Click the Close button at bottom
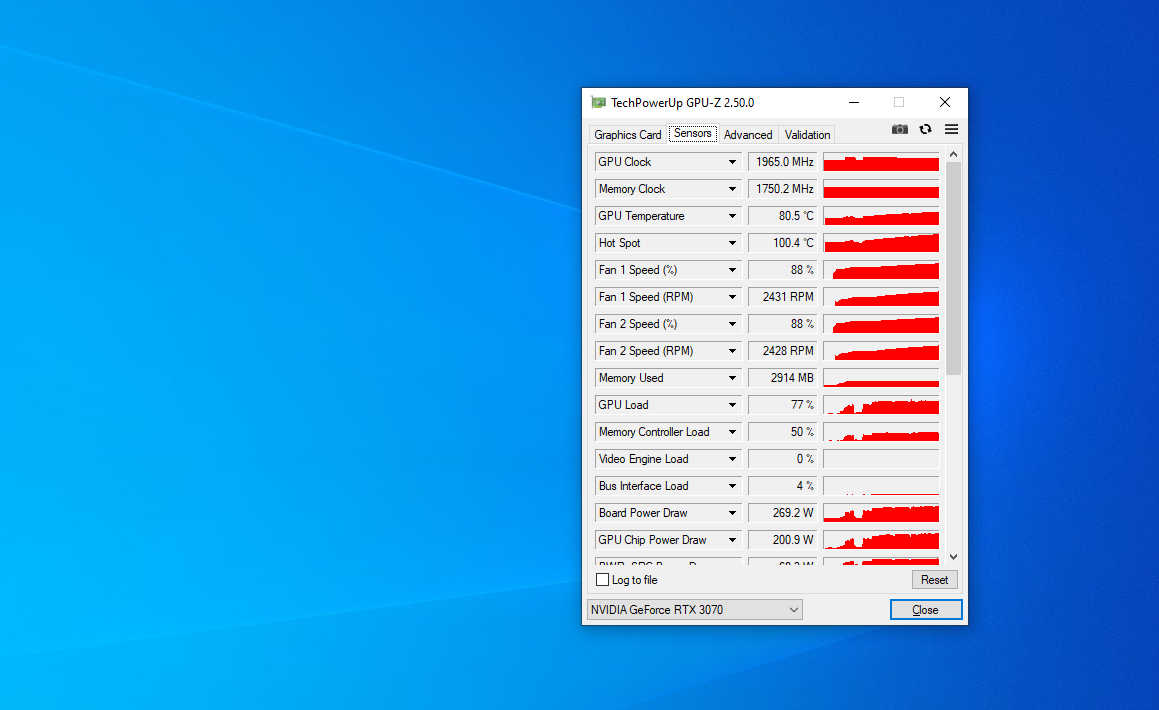This screenshot has width=1159, height=710. (925, 610)
